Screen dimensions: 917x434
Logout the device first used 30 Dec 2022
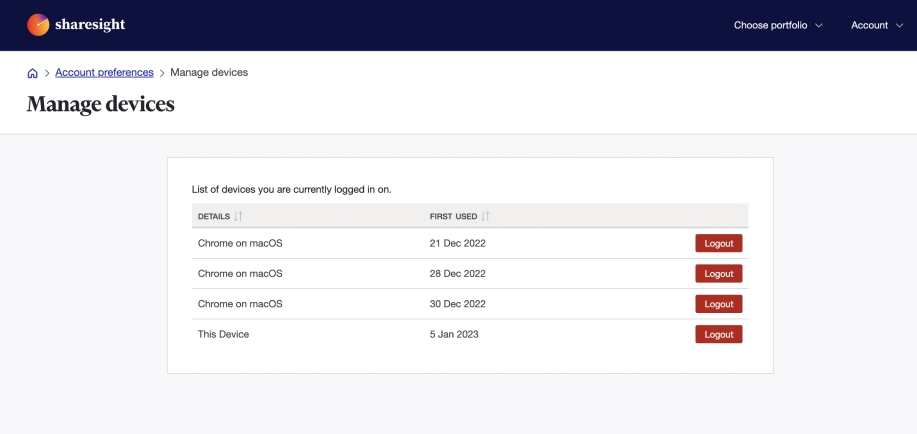pos(719,304)
